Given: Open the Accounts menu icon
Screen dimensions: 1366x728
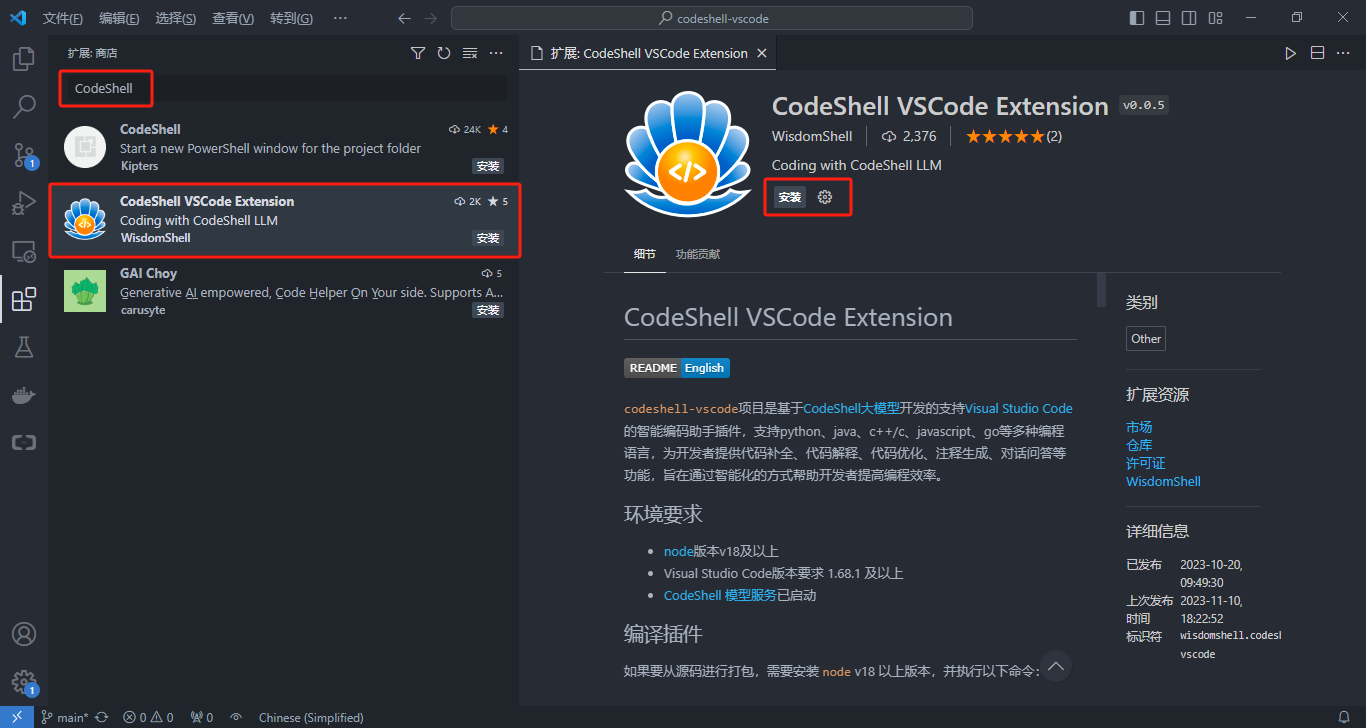Looking at the screenshot, I should 24,634.
